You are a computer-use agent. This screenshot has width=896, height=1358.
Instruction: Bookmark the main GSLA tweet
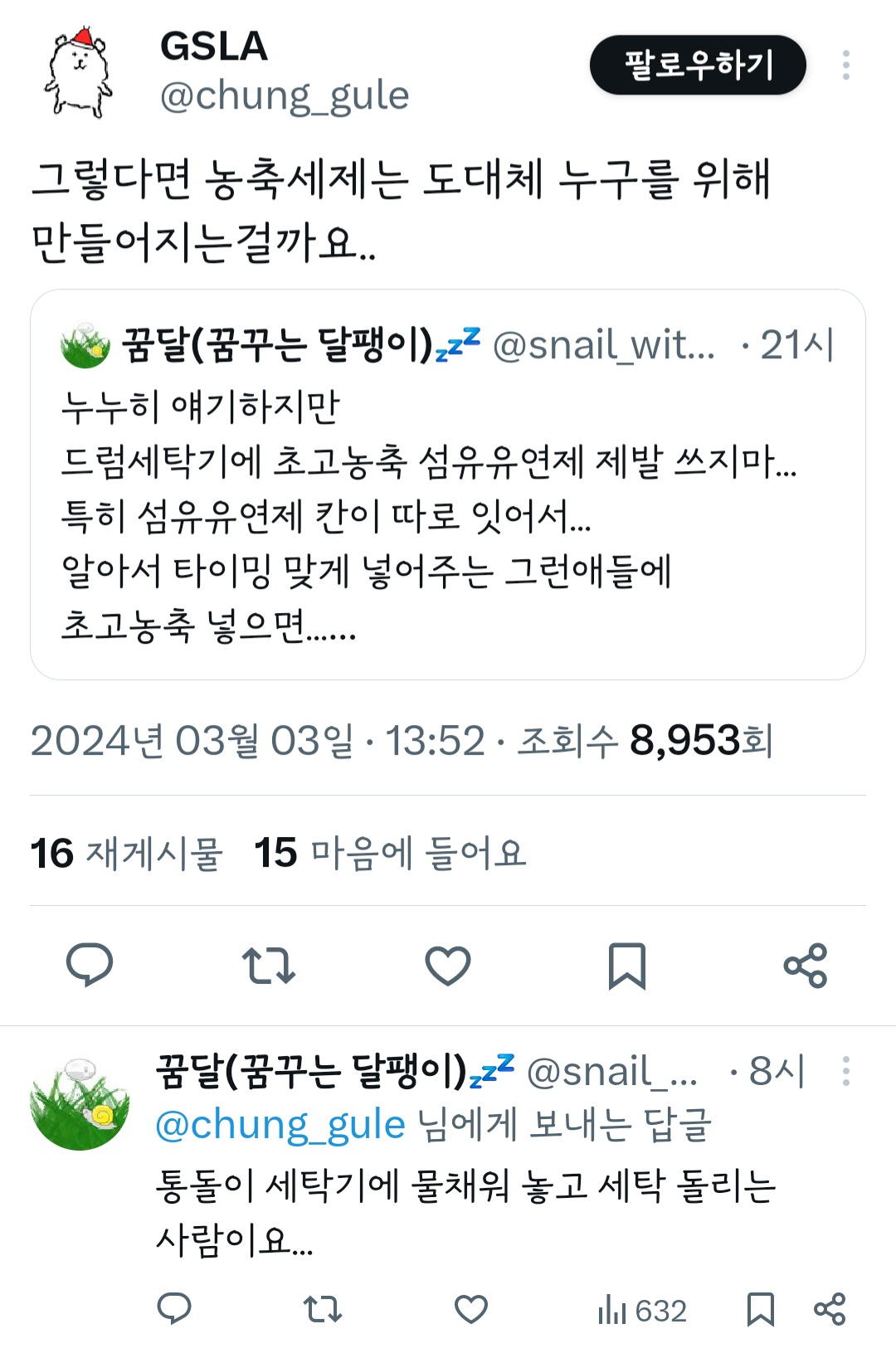[626, 965]
